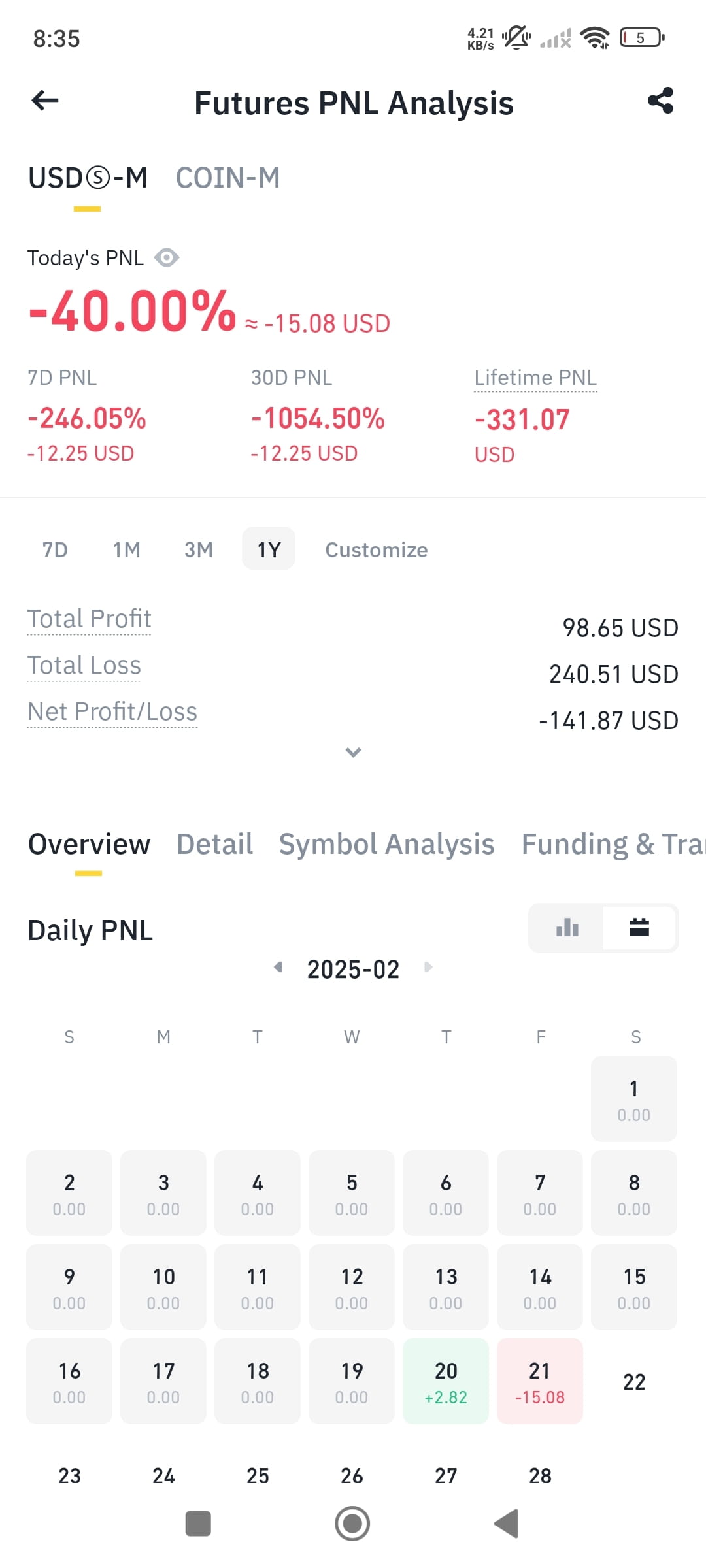Open the COIN-M tab
The width and height of the screenshot is (706, 1568).
[227, 178]
